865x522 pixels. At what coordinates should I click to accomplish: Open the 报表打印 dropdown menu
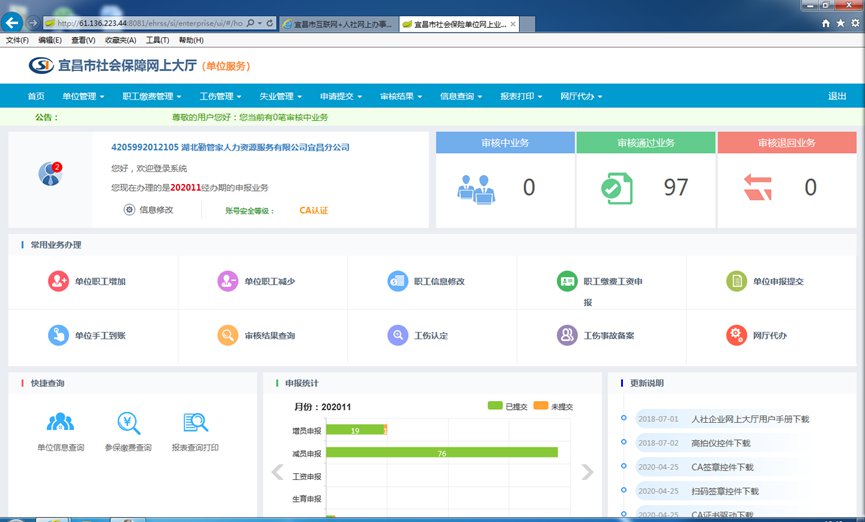click(x=521, y=97)
